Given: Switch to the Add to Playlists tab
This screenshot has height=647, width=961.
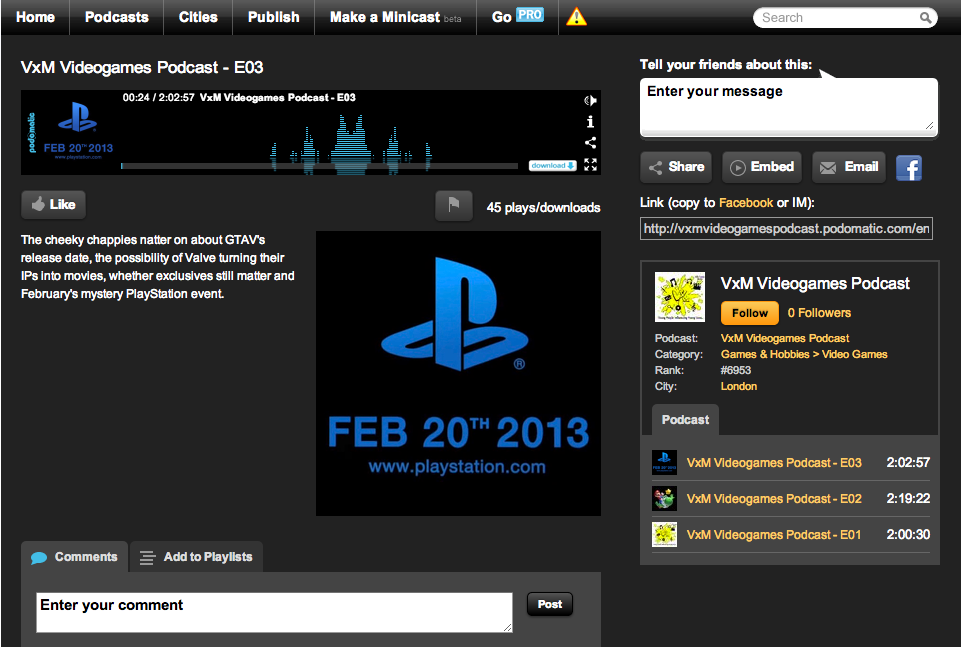Looking at the screenshot, I should (196, 557).
